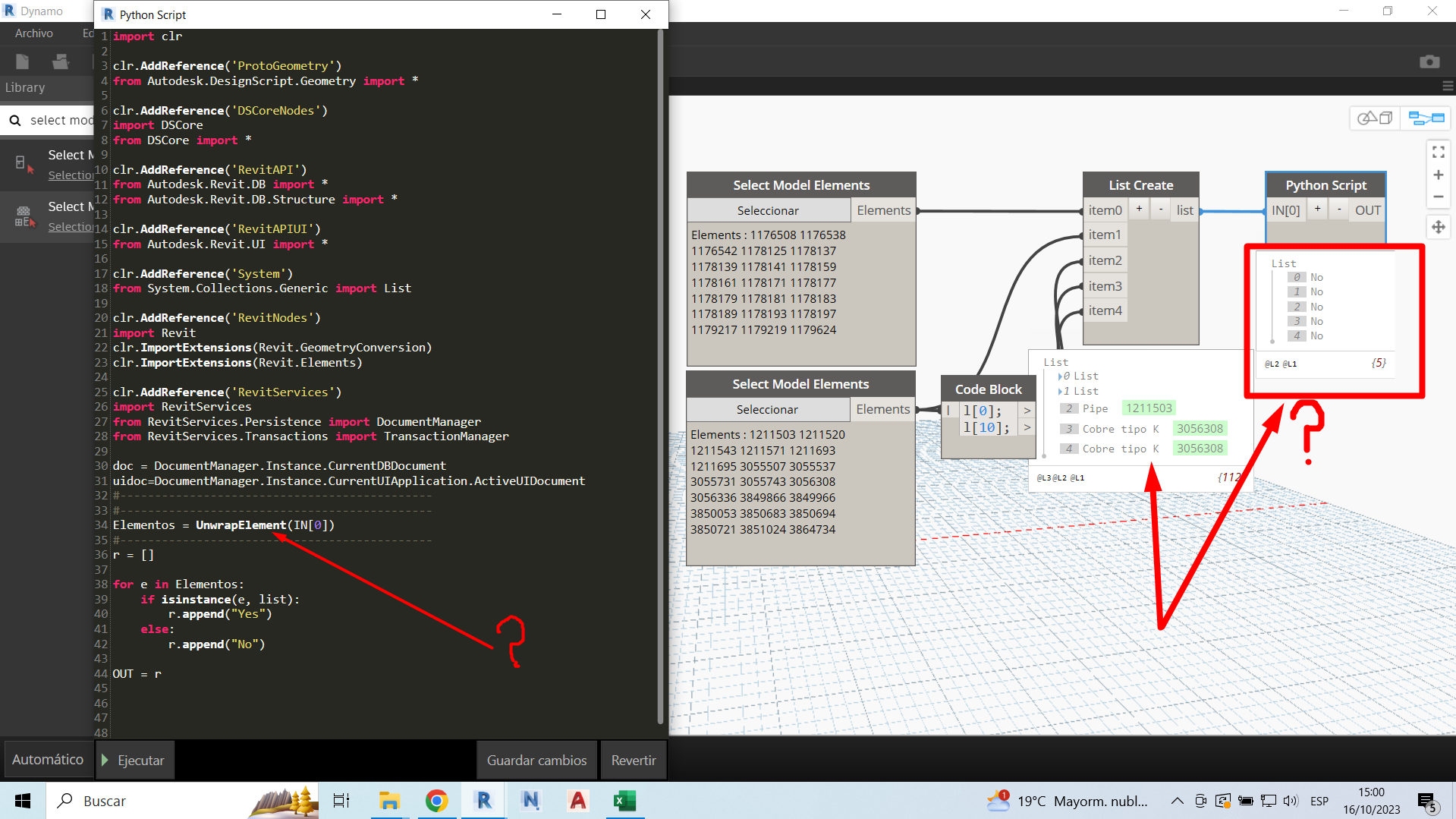Click Seleccionar on bottom Select Model Elements
Viewport: 1456px width, 819px height.
(767, 409)
